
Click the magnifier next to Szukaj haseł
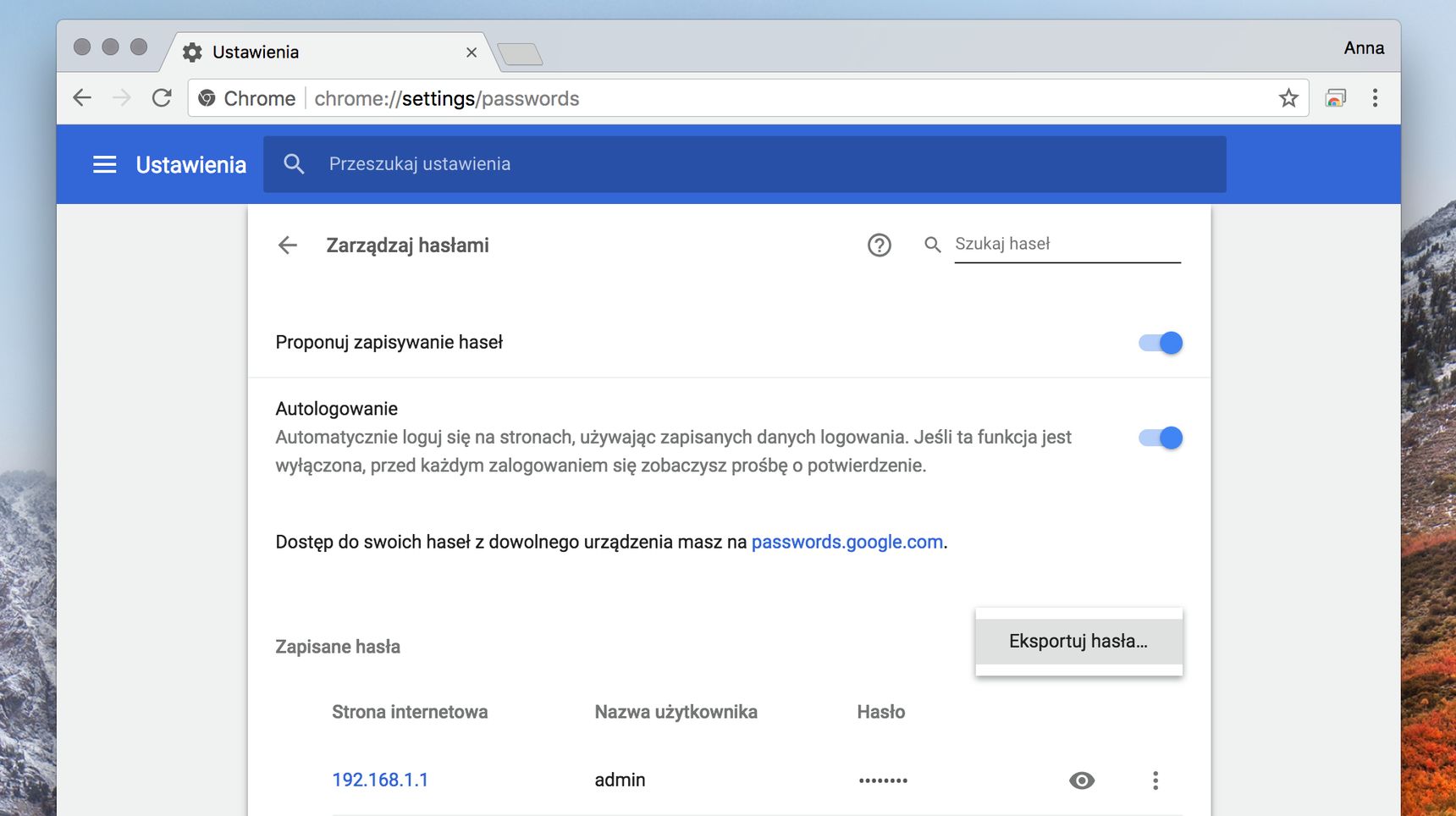tap(932, 245)
